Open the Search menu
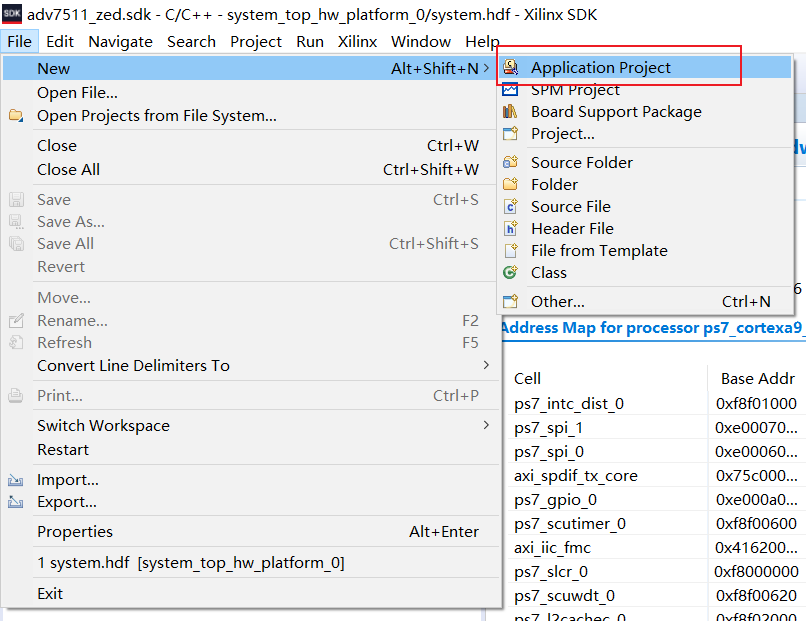The height and width of the screenshot is (621, 806). click(191, 41)
